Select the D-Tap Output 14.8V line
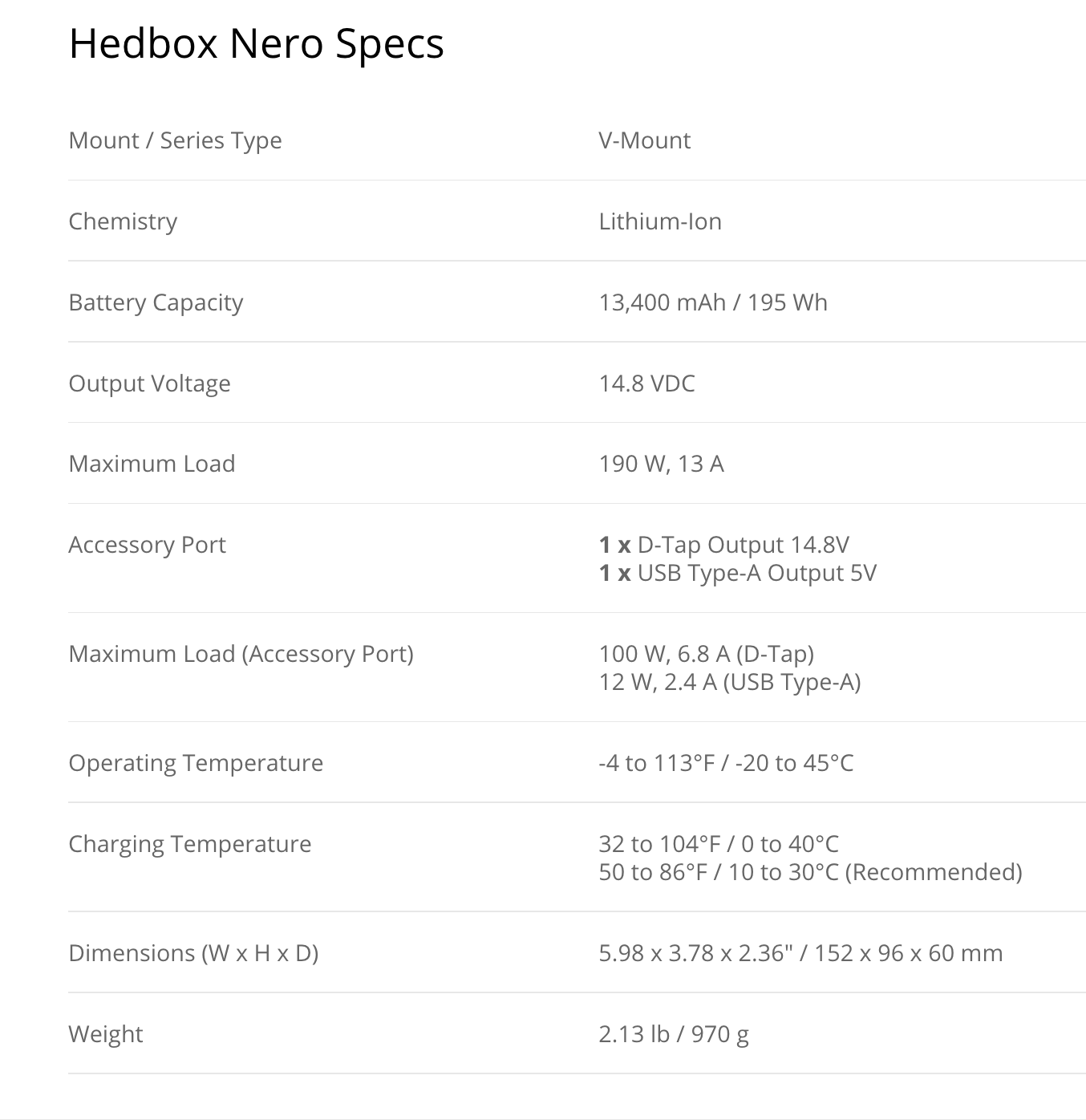This screenshot has height=1120, width=1086. pos(723,545)
